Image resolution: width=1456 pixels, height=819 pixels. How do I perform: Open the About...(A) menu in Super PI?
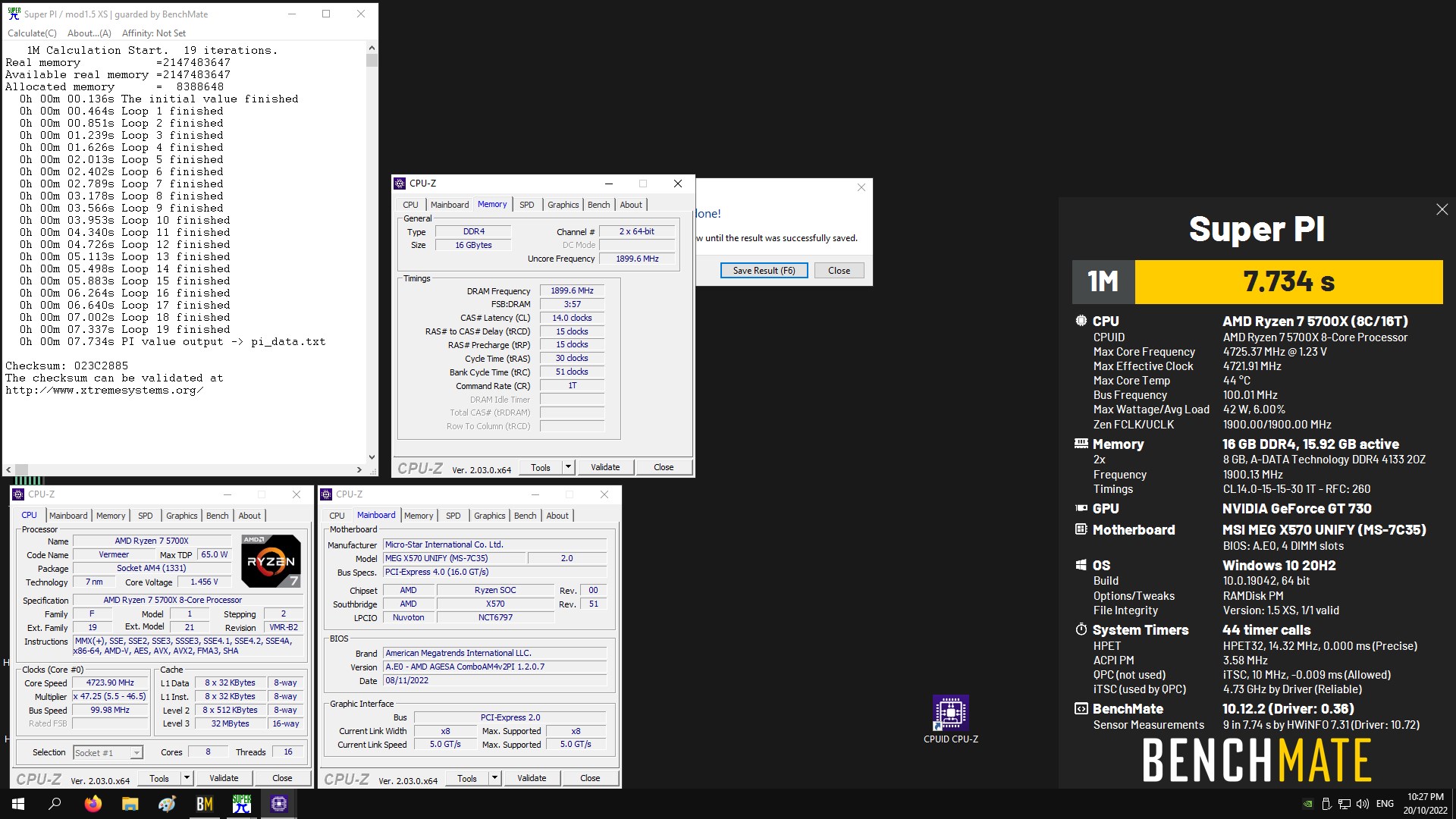point(89,33)
